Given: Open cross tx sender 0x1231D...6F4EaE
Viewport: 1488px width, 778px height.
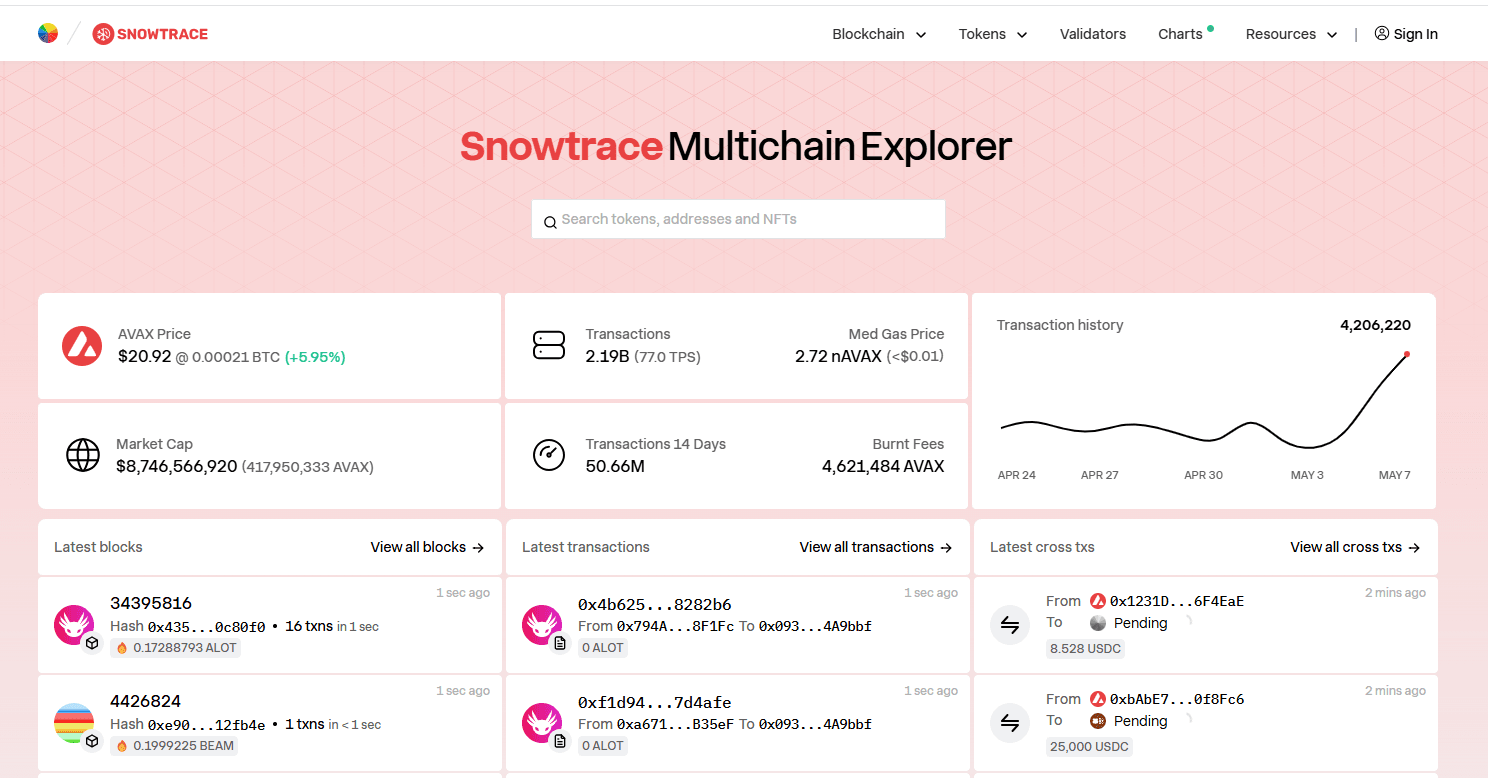Looking at the screenshot, I should 1177,601.
